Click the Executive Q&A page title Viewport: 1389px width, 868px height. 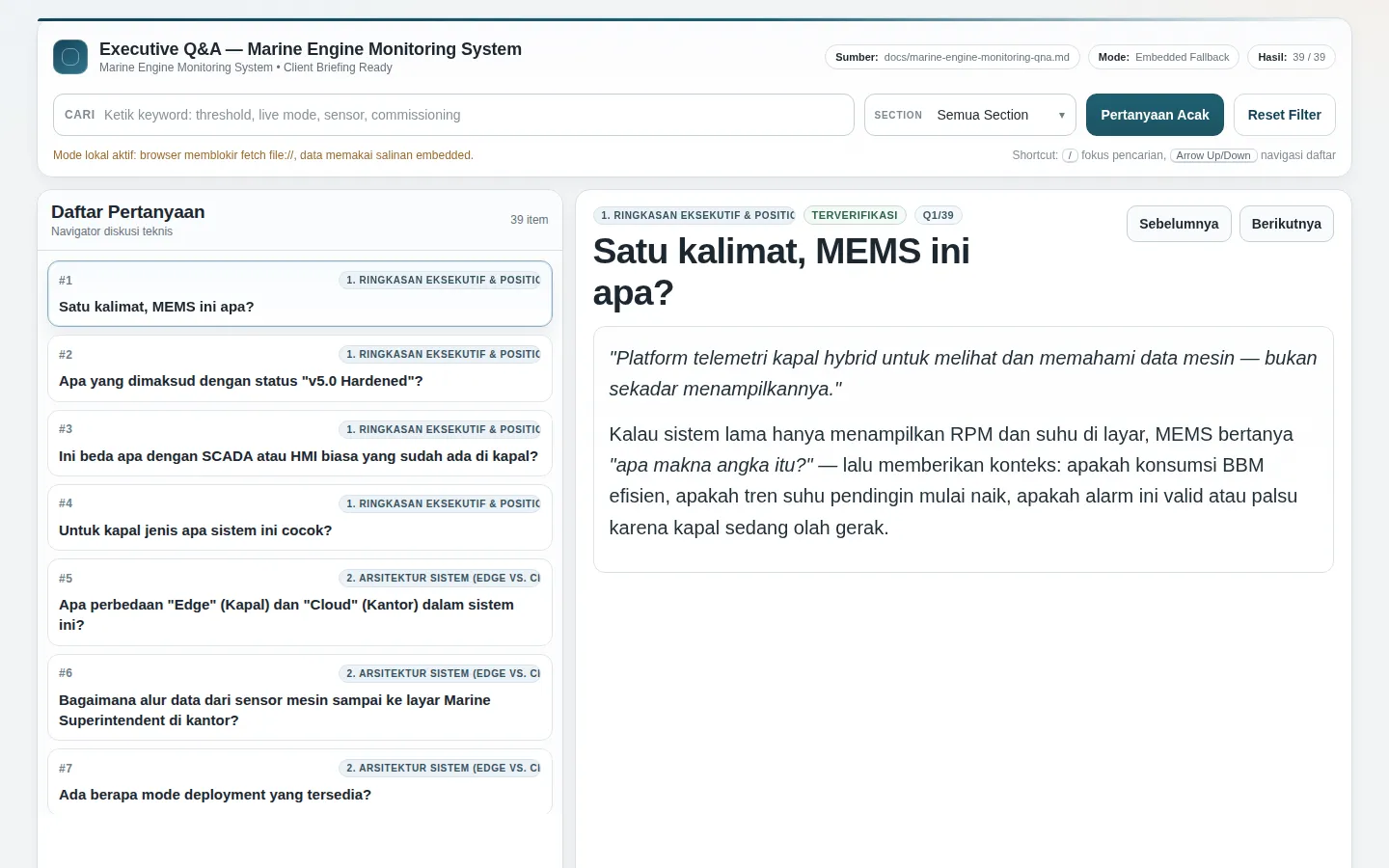tap(311, 49)
